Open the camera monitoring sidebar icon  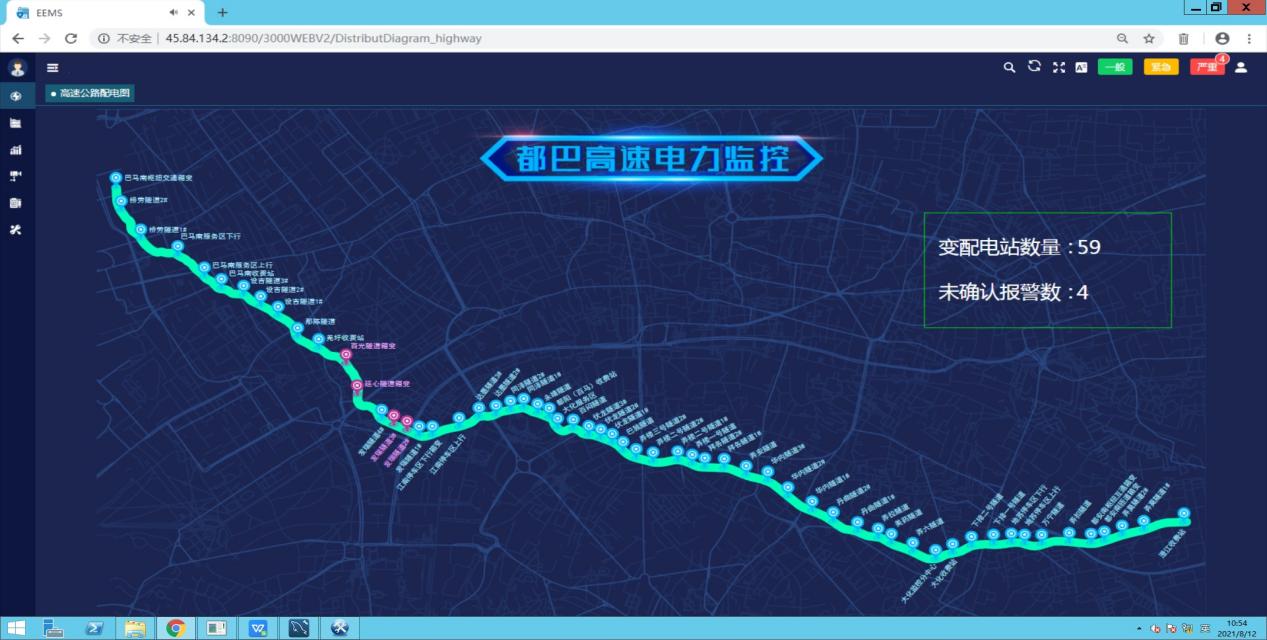tap(16, 176)
